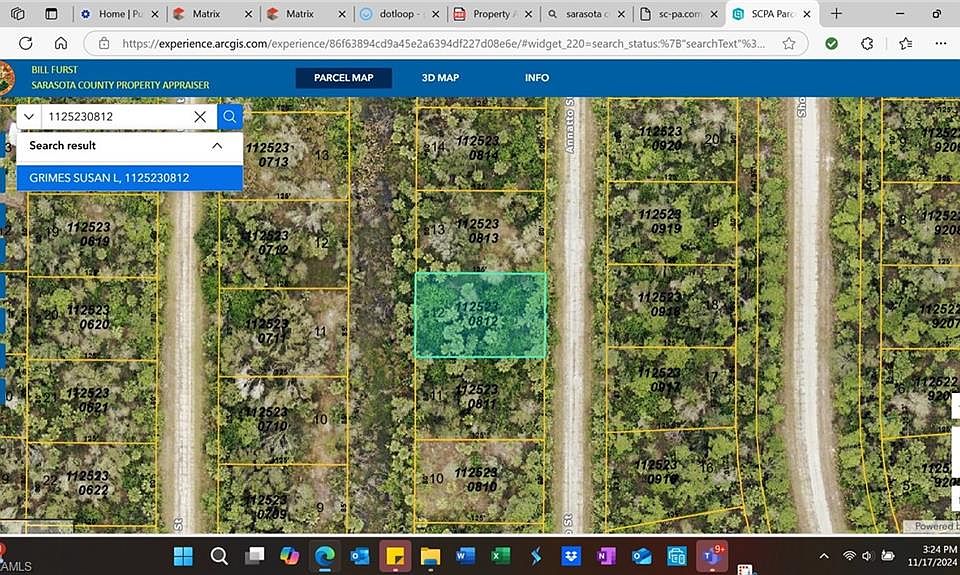Image resolution: width=960 pixels, height=575 pixels.
Task: Bookmark this page with the star icon
Action: 789,43
